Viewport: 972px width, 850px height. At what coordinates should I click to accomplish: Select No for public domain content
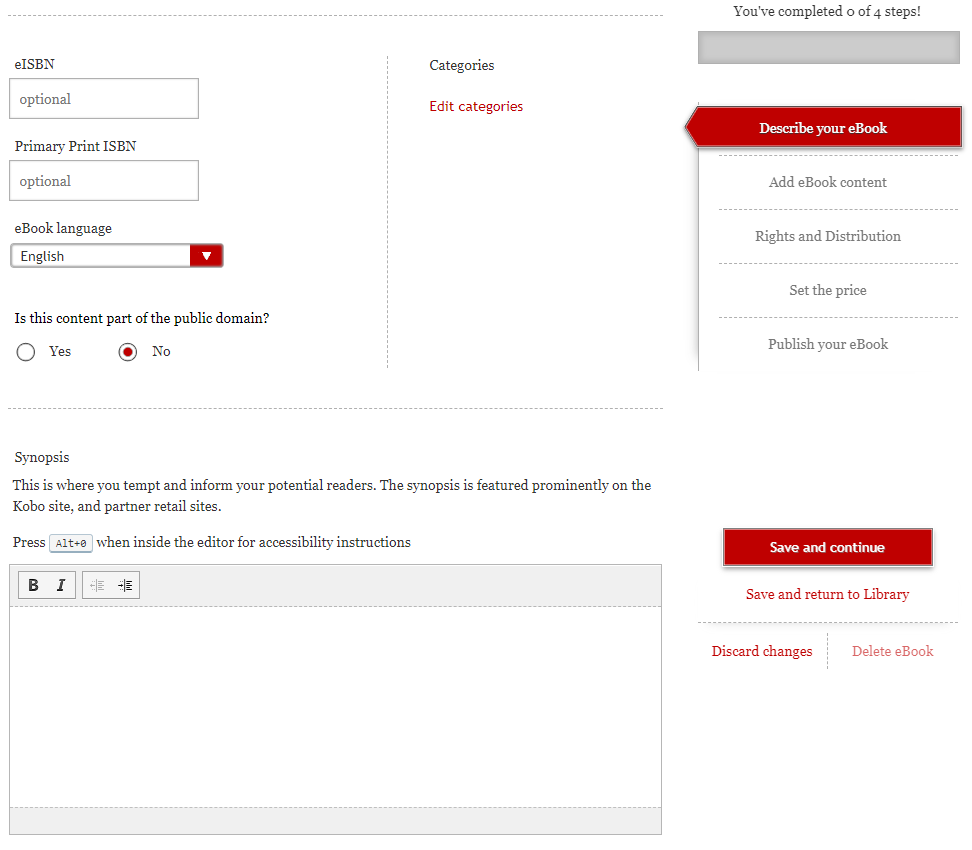point(127,352)
